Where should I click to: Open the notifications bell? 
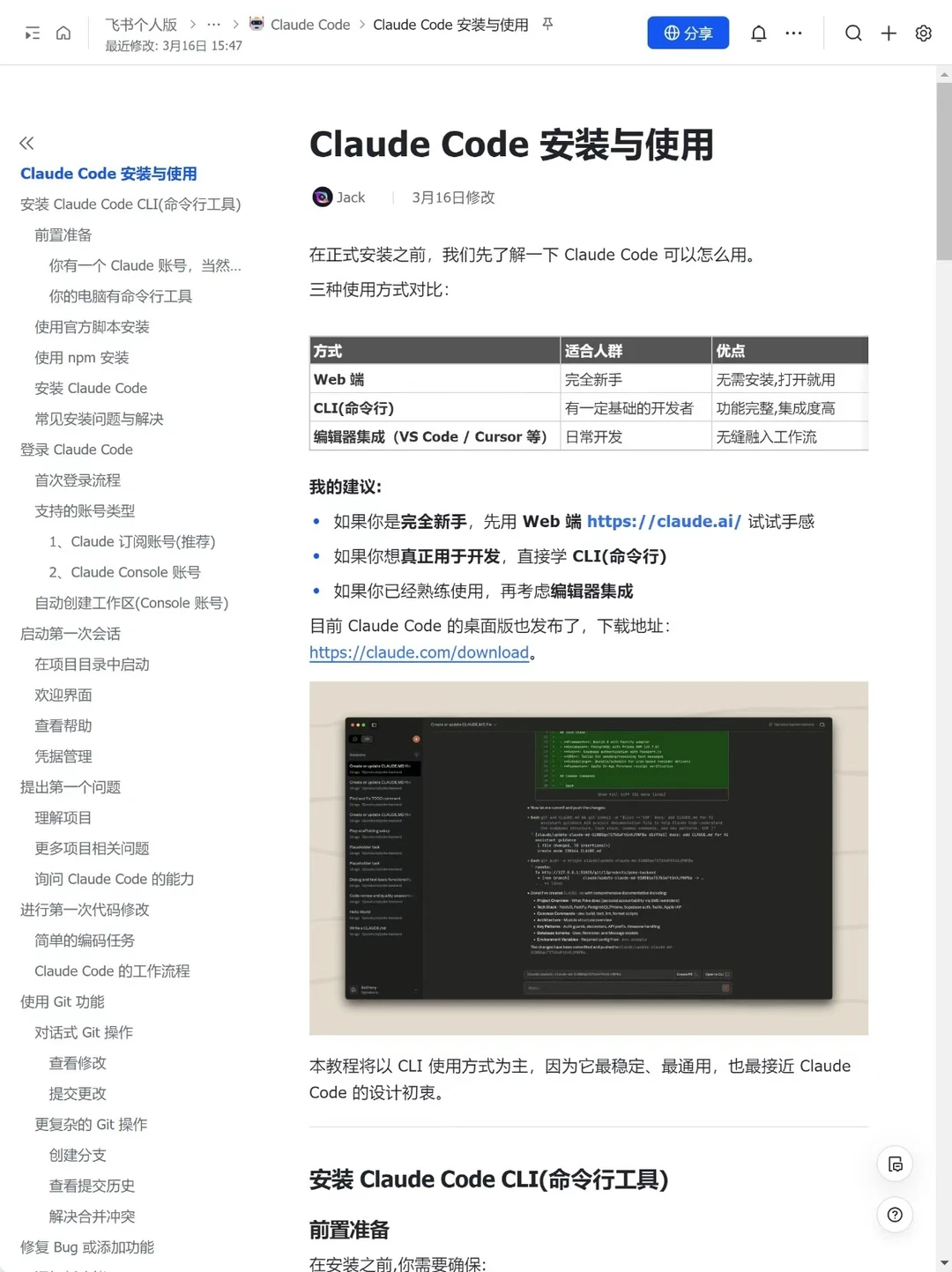point(758,33)
